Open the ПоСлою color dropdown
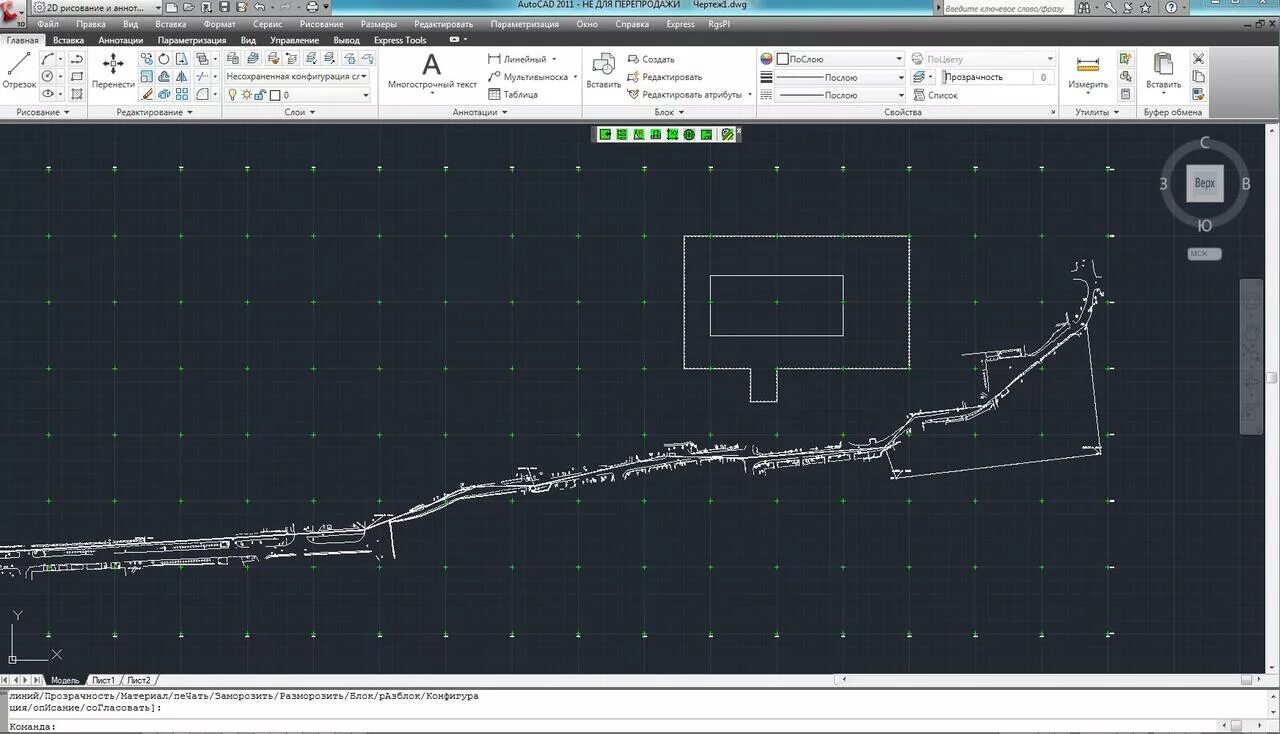 840,59
